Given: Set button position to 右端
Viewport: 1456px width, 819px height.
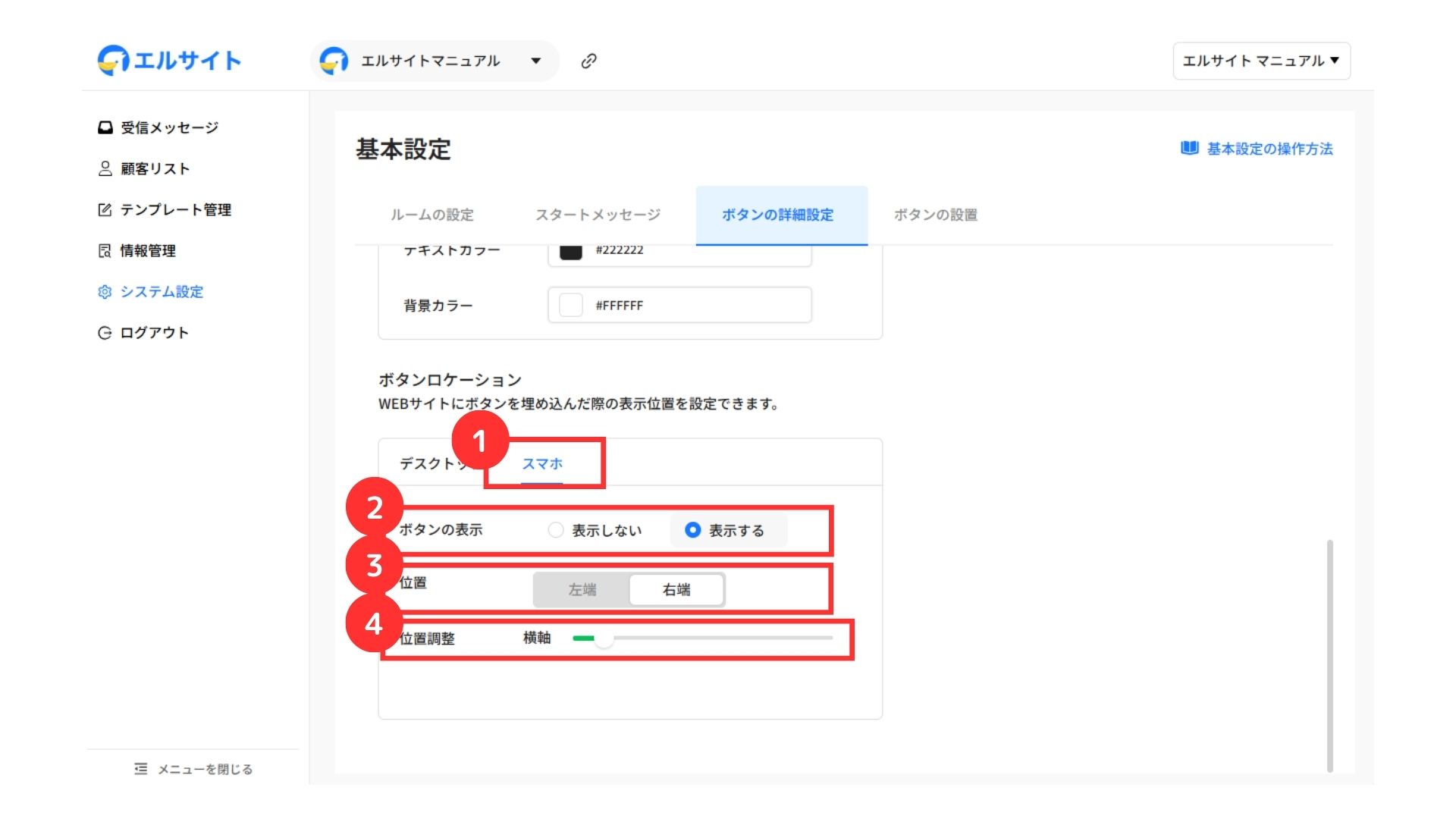Looking at the screenshot, I should click(676, 589).
